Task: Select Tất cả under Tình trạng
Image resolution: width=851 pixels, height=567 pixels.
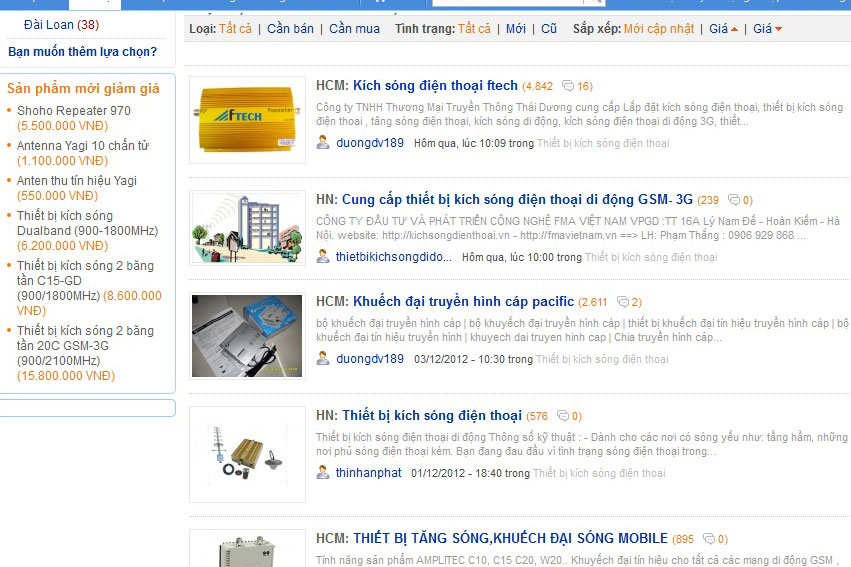Action: click(x=474, y=29)
